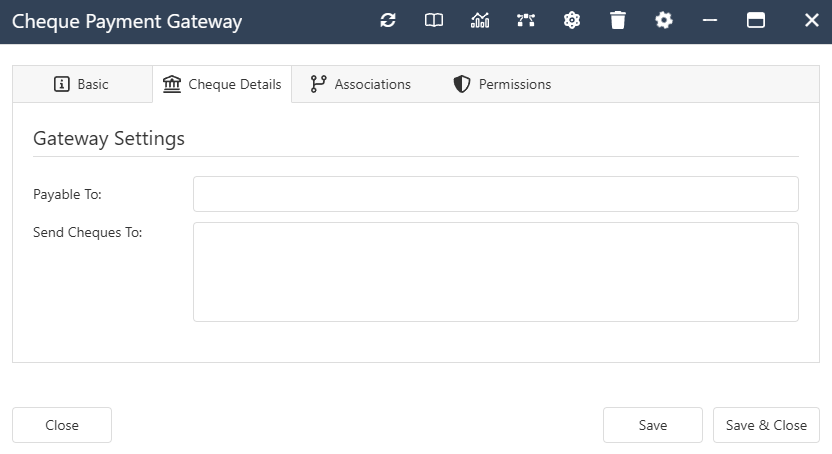Click the refresh icon in title bar
The height and width of the screenshot is (454, 832).
click(x=388, y=21)
